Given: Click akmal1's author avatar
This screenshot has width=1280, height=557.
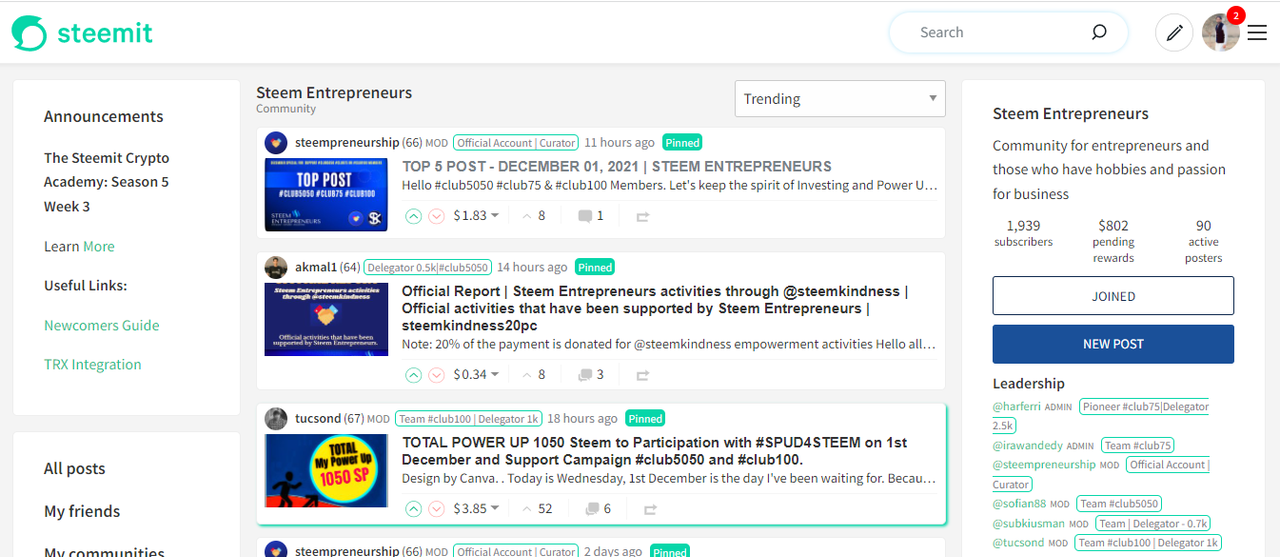Looking at the screenshot, I should click(x=276, y=268).
